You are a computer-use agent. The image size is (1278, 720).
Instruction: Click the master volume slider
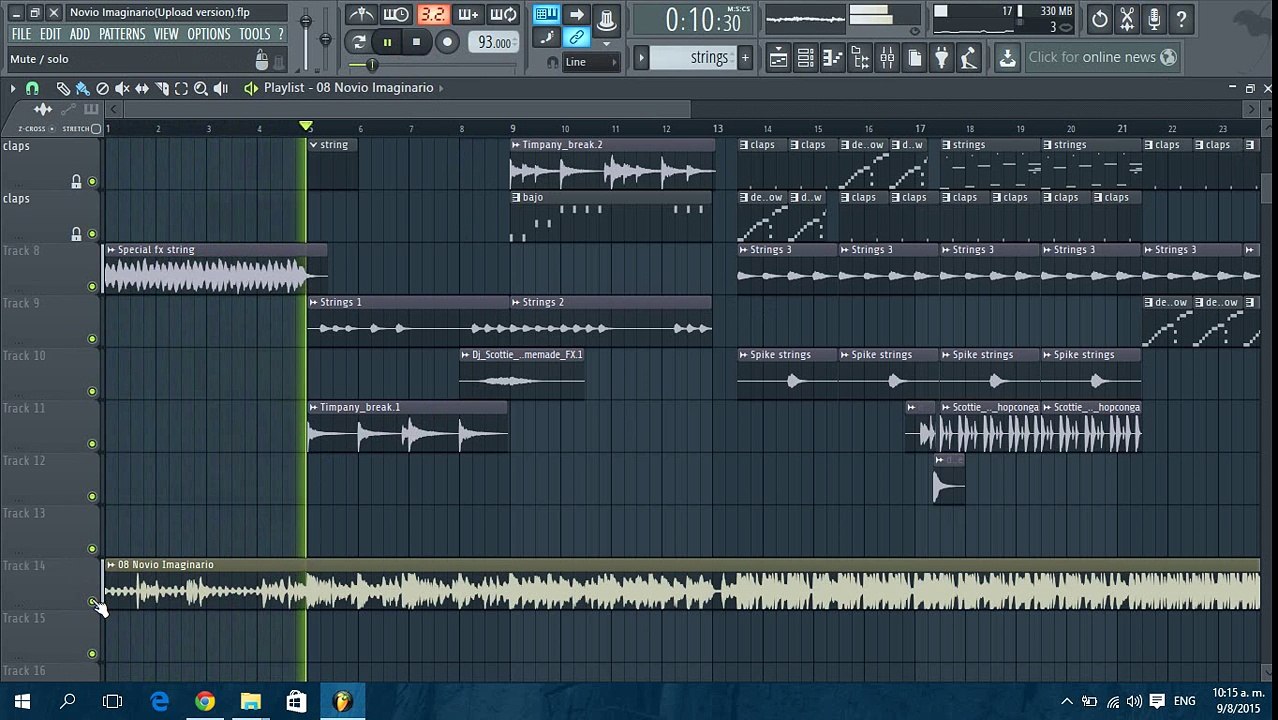(305, 22)
